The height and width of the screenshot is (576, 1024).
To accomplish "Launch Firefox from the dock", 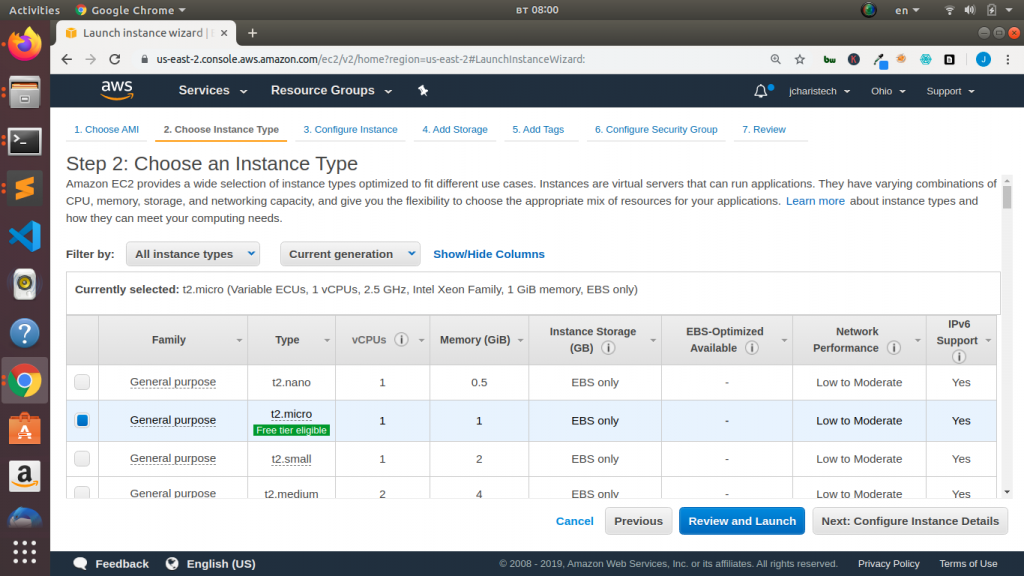I will click(x=23, y=43).
